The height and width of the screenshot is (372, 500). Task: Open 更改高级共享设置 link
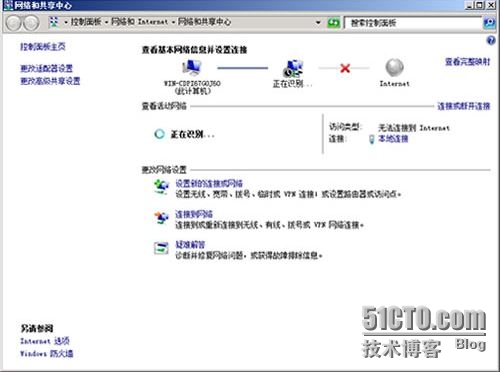pyautogui.click(x=50, y=81)
